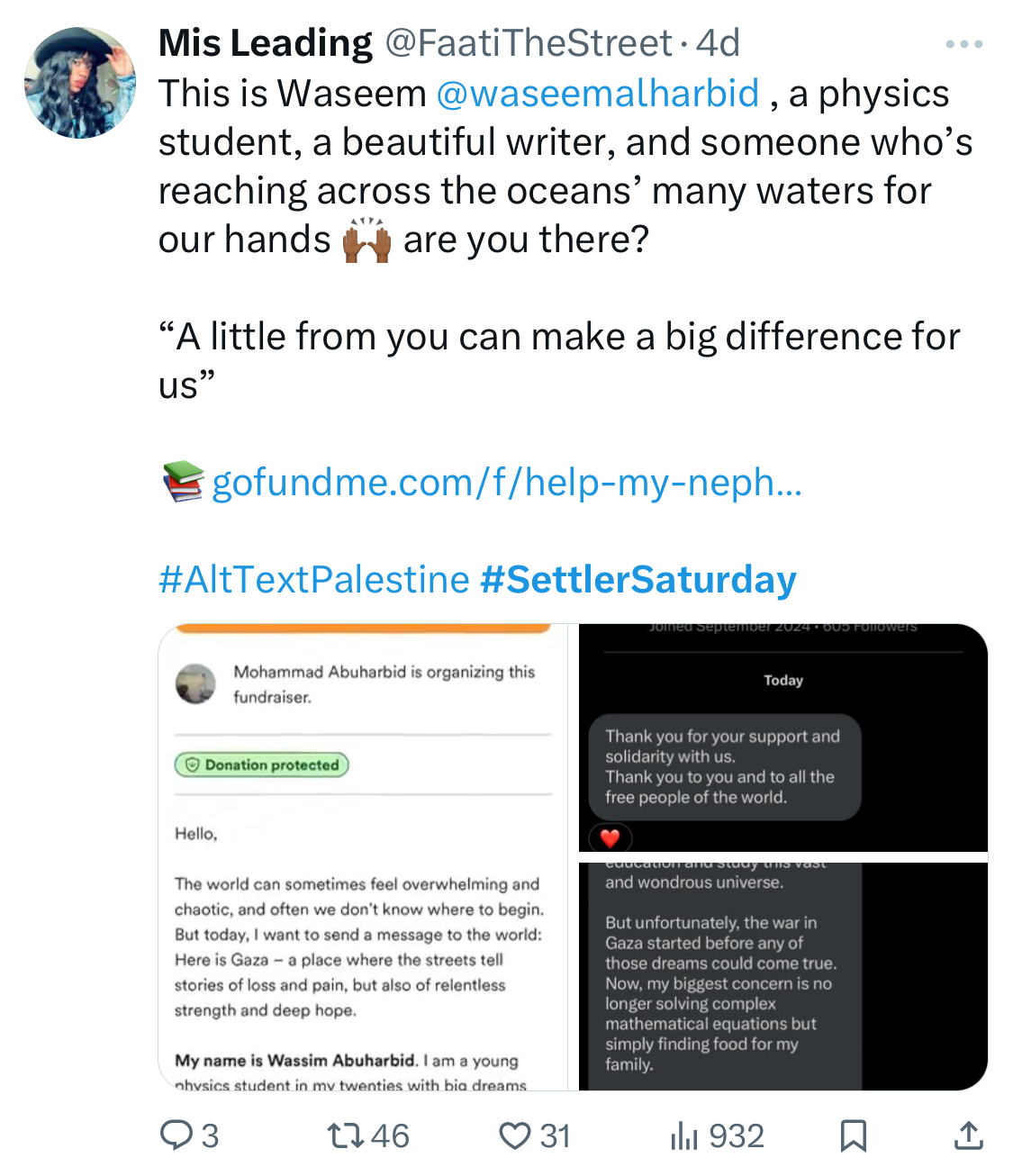
Task: Open the #SettlerSaturday hashtag
Action: pos(638,580)
